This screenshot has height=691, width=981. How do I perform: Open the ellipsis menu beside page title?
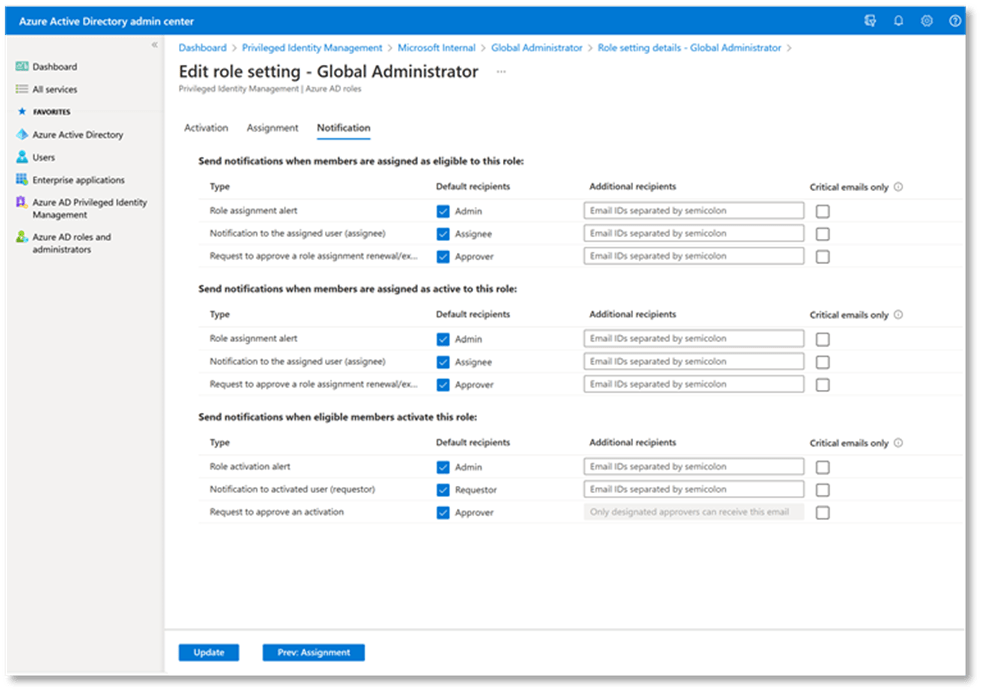501,72
